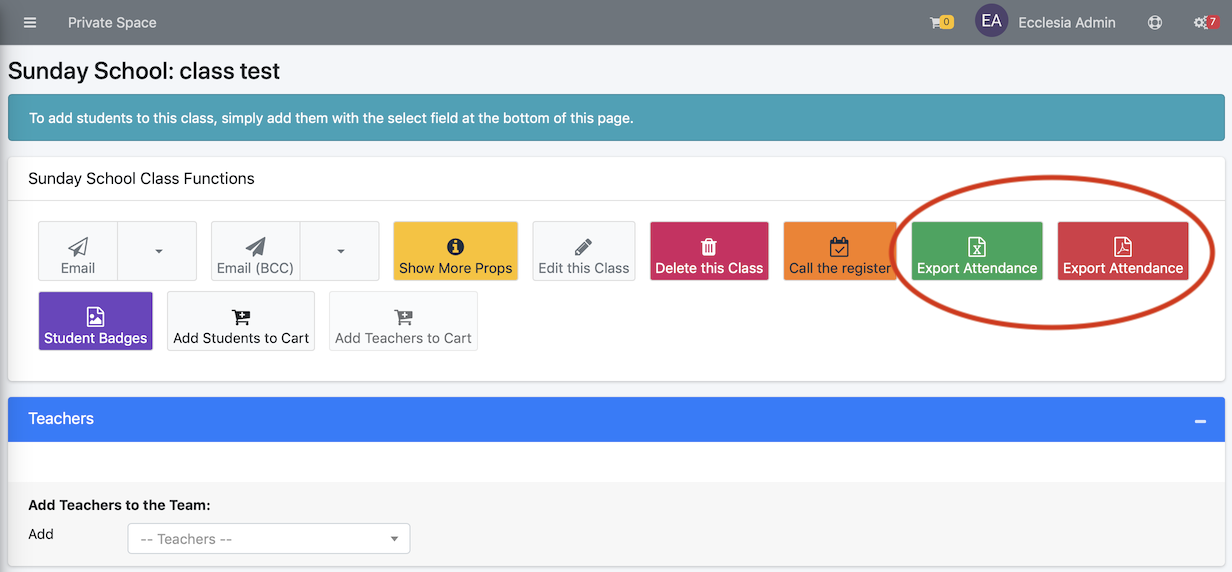Open Student Badges purple button
Screen dimensions: 1232x572
pyautogui.click(x=96, y=321)
